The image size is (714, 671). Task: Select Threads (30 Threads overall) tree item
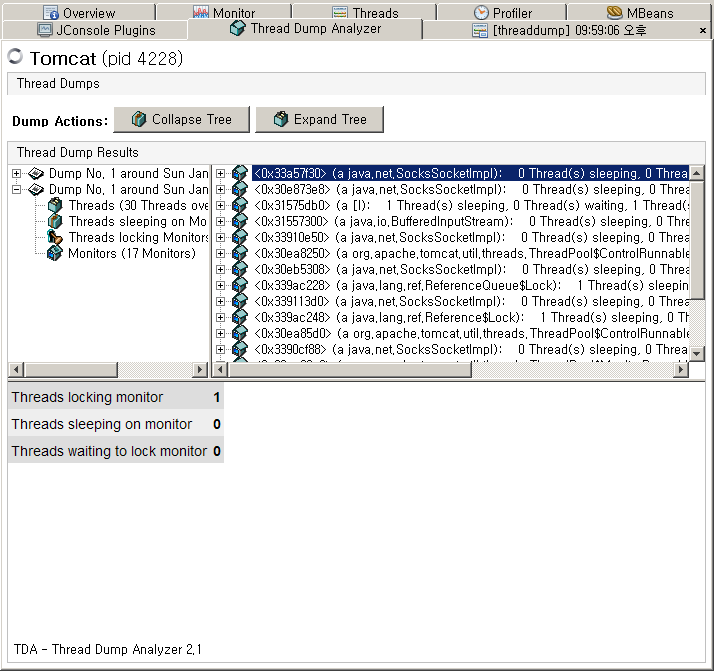point(138,205)
